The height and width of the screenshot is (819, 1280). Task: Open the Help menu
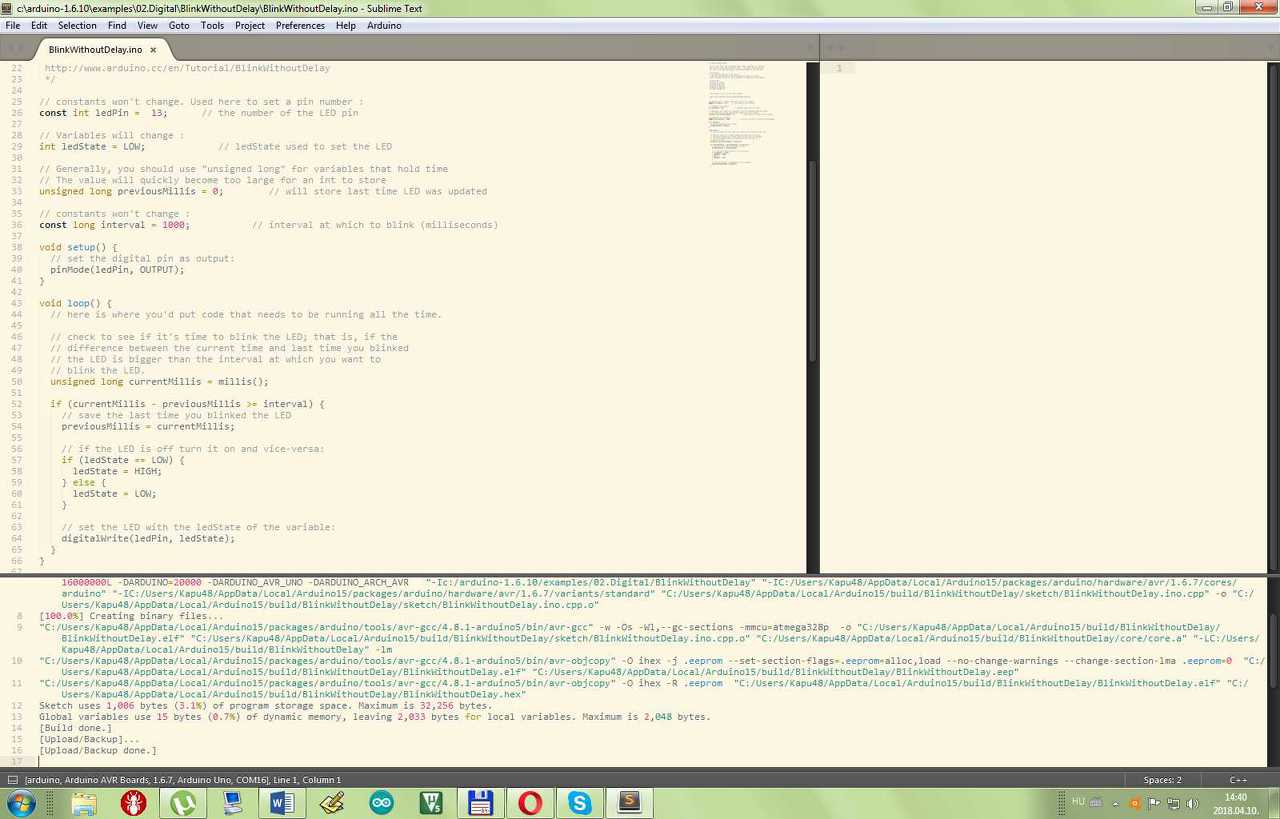[345, 25]
